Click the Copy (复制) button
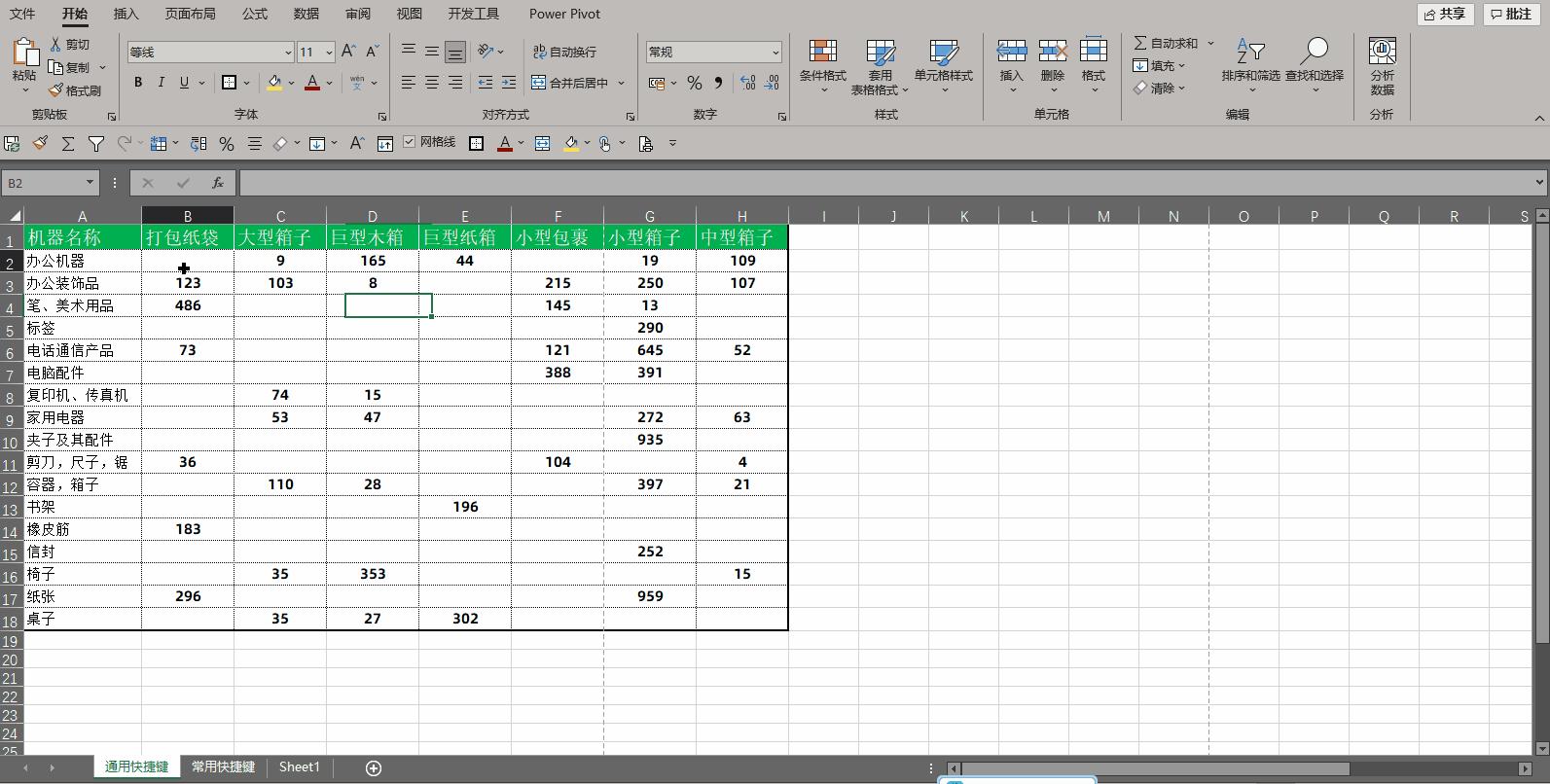Image resolution: width=1550 pixels, height=784 pixels. [x=70, y=67]
